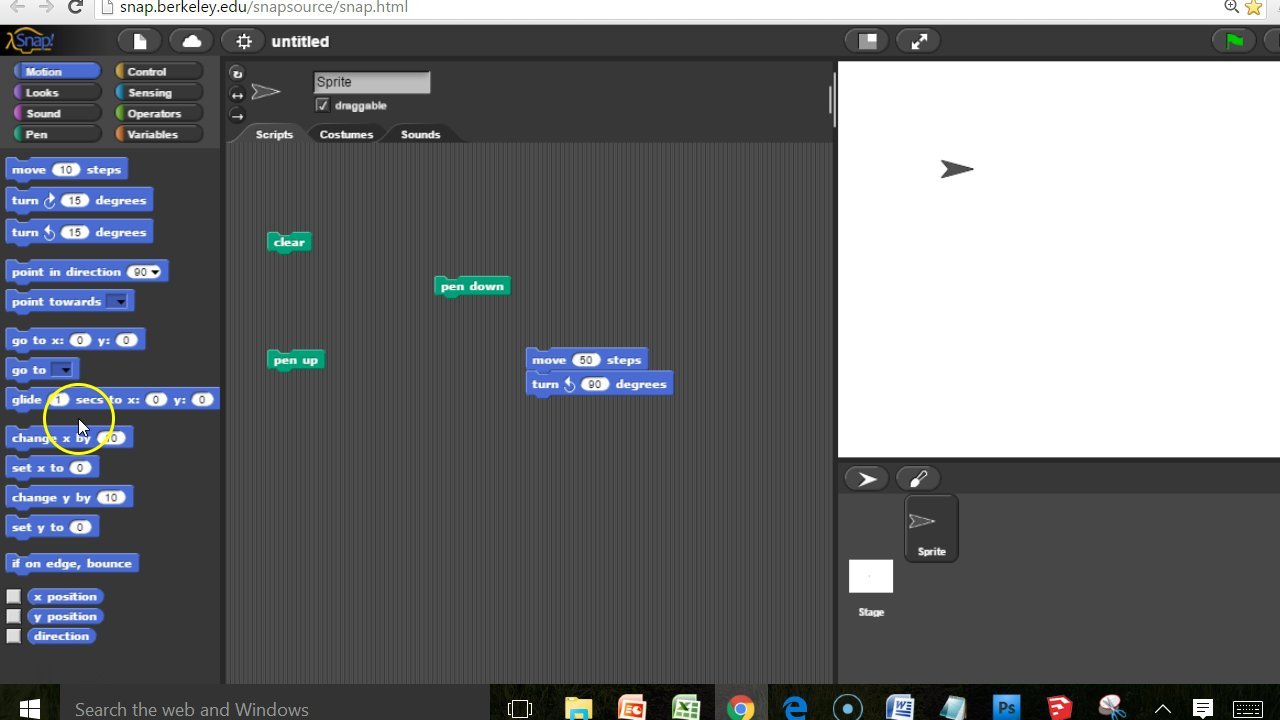Select the Pen category button
1280x720 pixels.
click(x=55, y=134)
